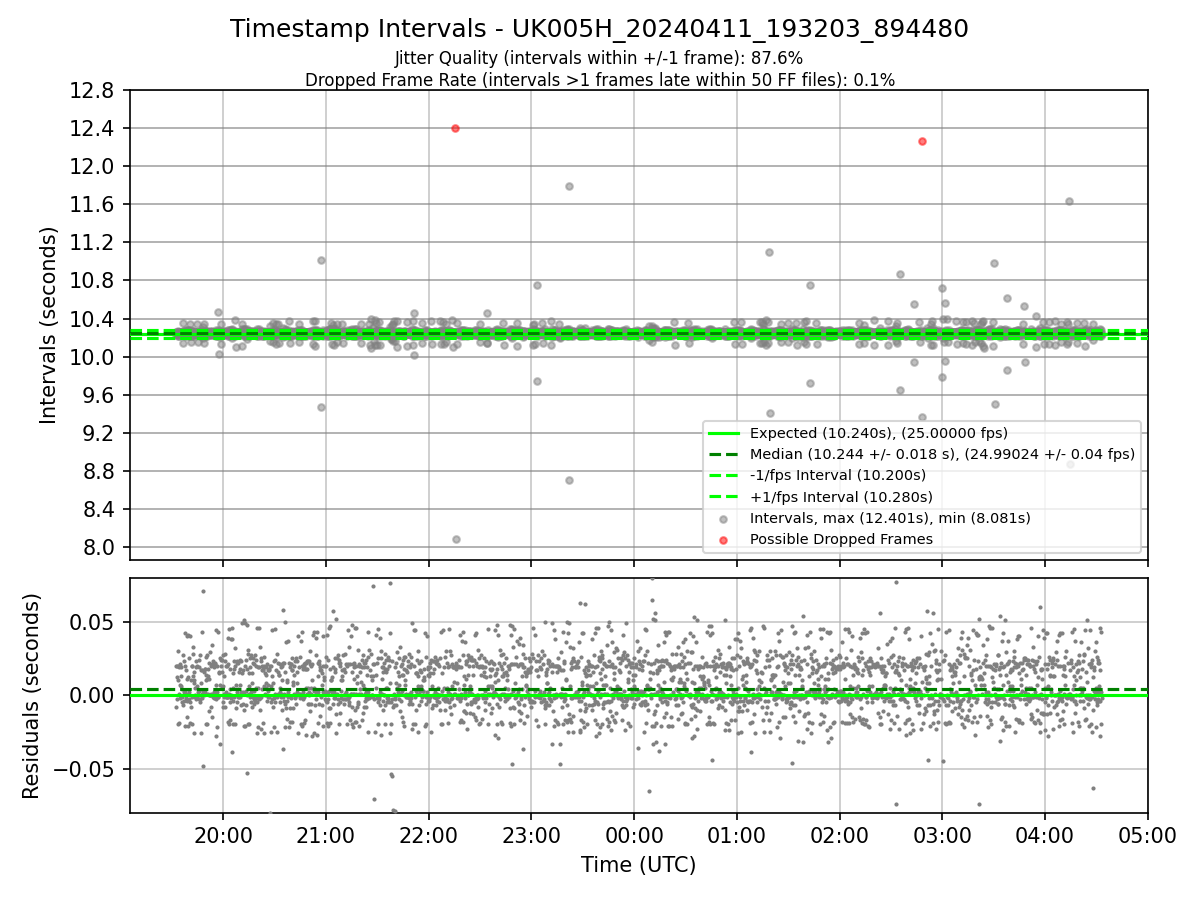Image resolution: width=1200 pixels, height=900 pixels.
Task: Click the solid green line marker in legend
Action: pos(724,433)
